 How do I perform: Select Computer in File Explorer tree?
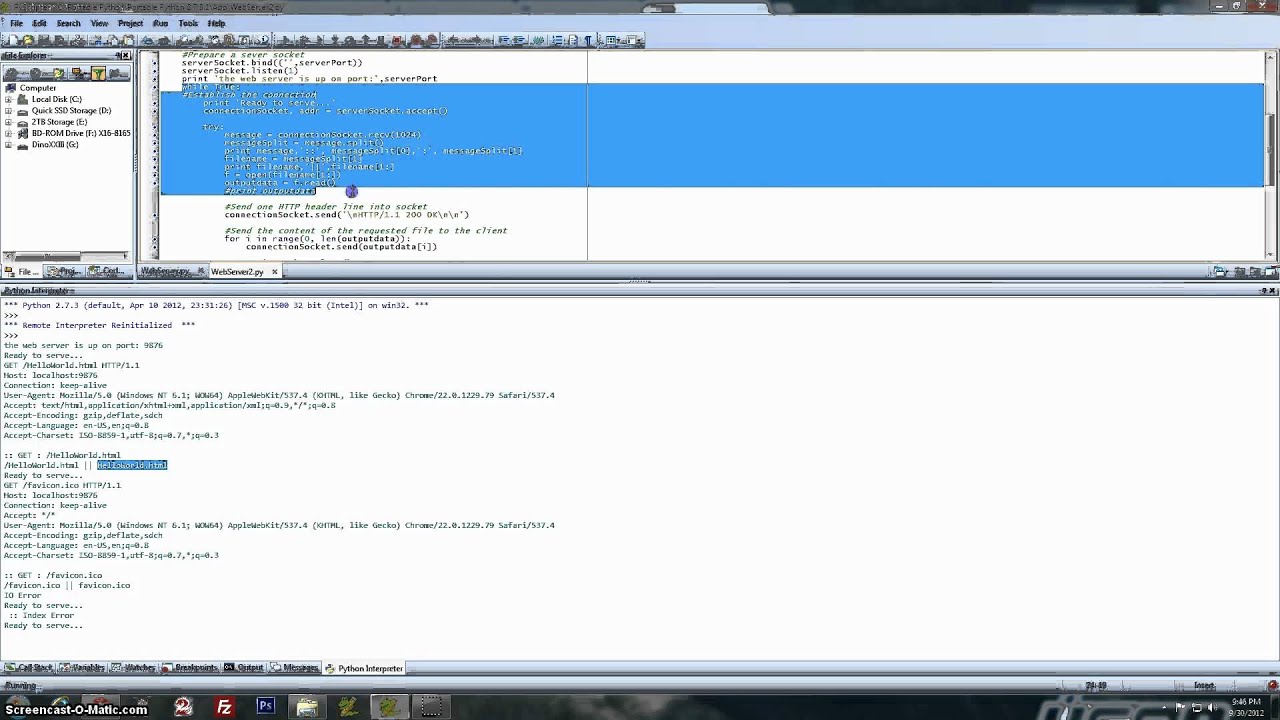[x=38, y=88]
